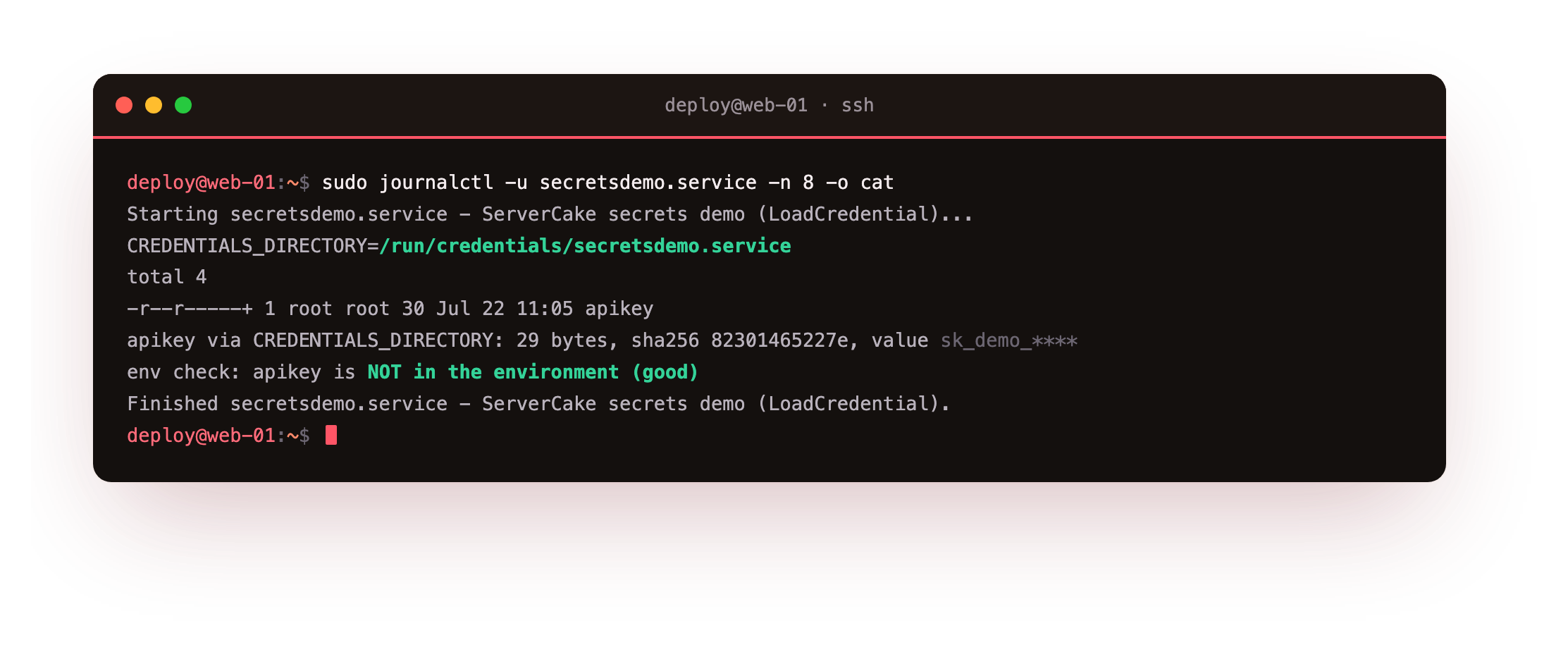Screen dimensions: 1568x652
Task: Click the first 'deploy@web-01:~$' prompt
Action: (218, 183)
